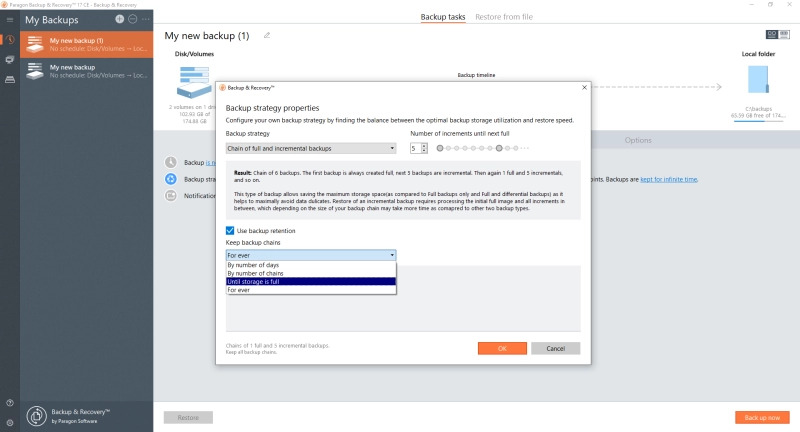Click the Cancel button
The image size is (800, 432).
coord(555,348)
